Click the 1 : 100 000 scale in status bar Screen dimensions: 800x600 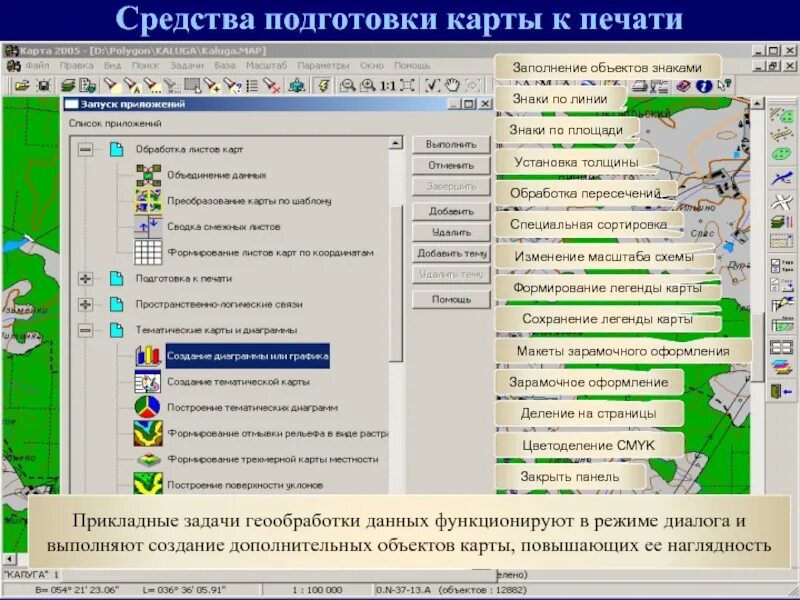(x=317, y=590)
